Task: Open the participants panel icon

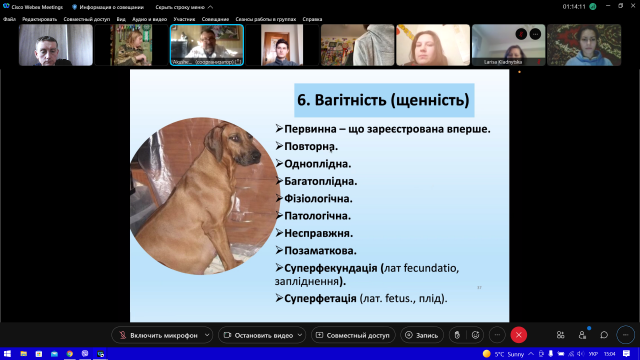Action: click(x=582, y=335)
